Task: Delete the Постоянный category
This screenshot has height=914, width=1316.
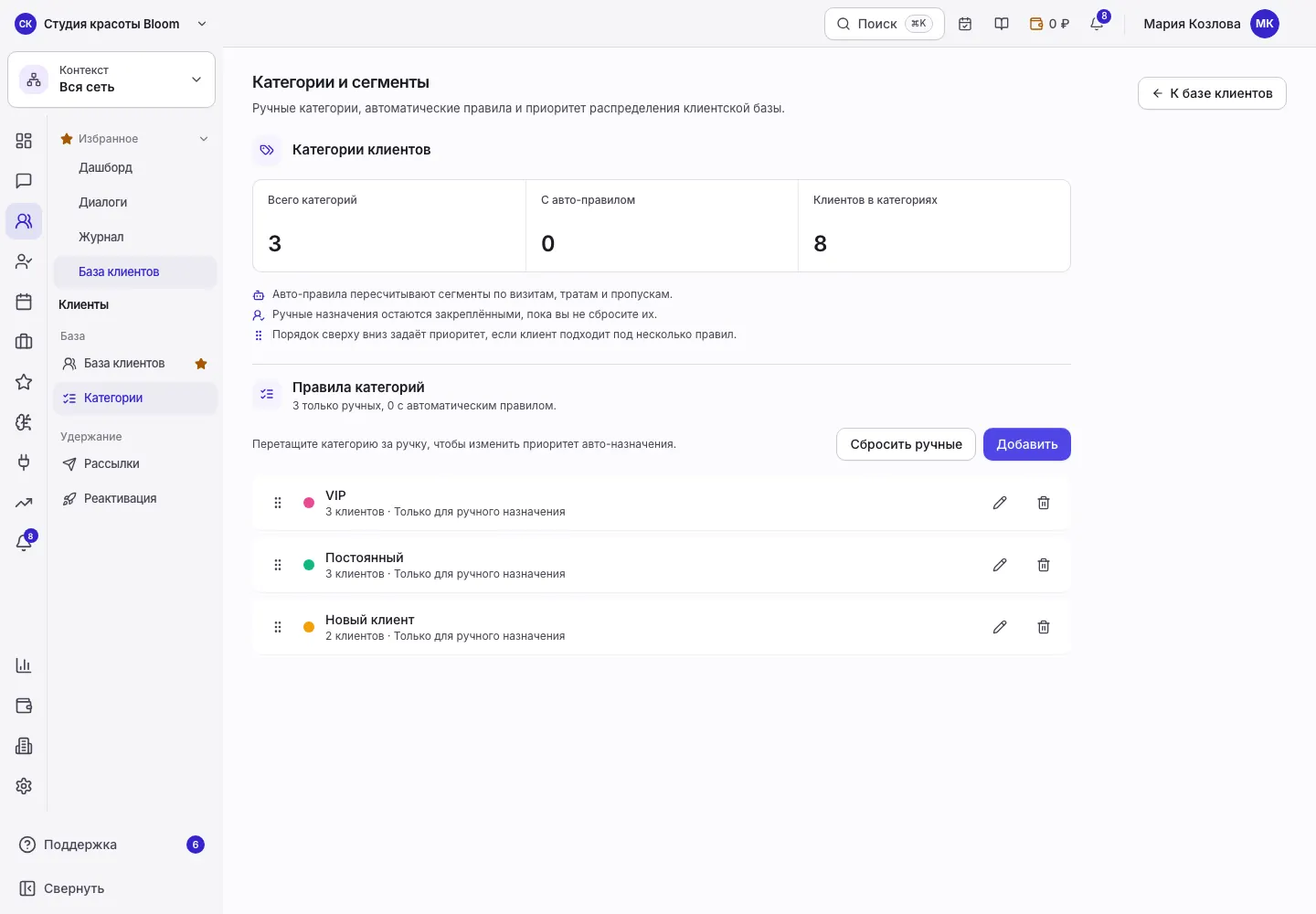Action: click(1044, 565)
